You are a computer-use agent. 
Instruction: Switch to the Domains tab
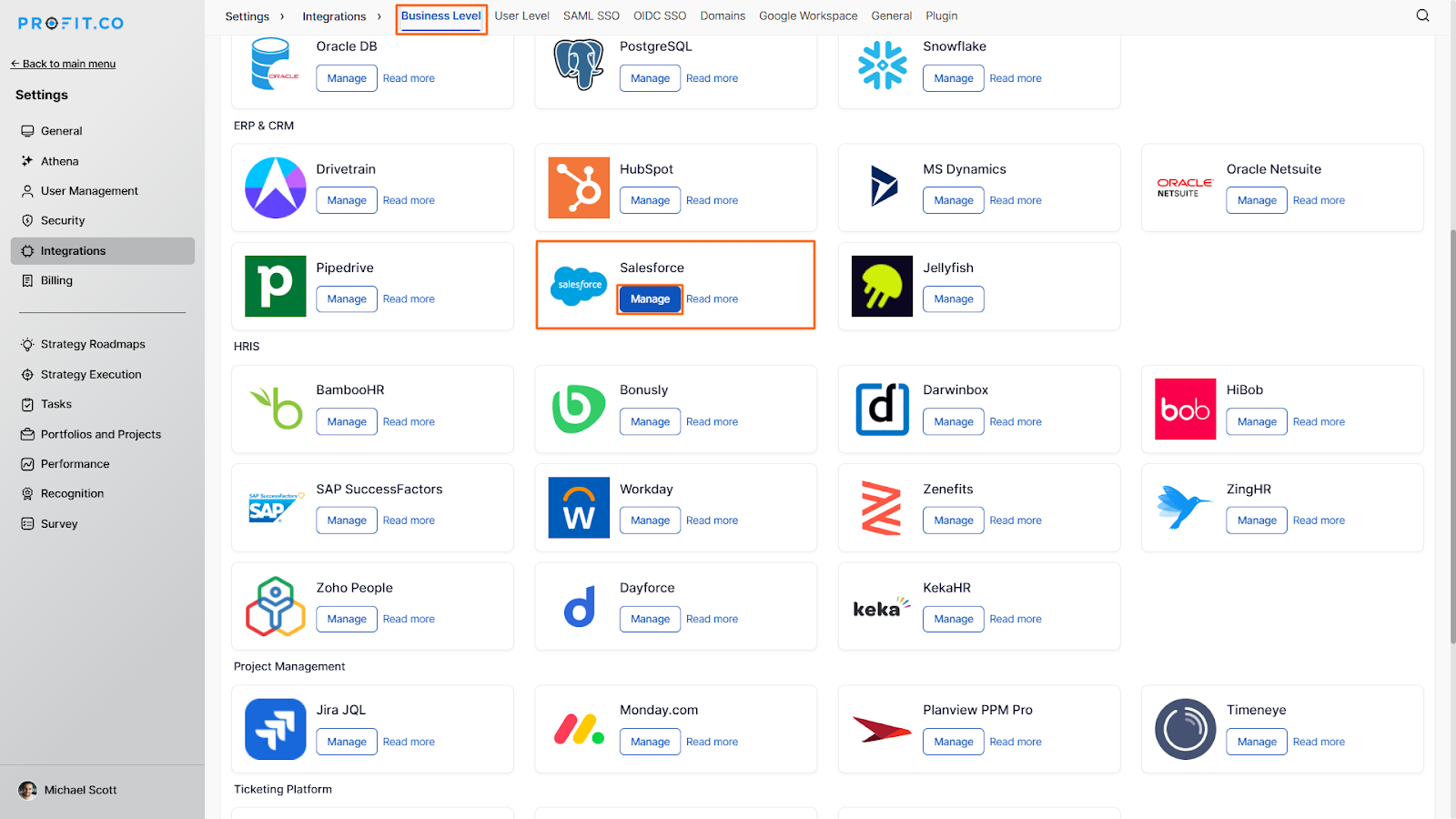click(723, 15)
